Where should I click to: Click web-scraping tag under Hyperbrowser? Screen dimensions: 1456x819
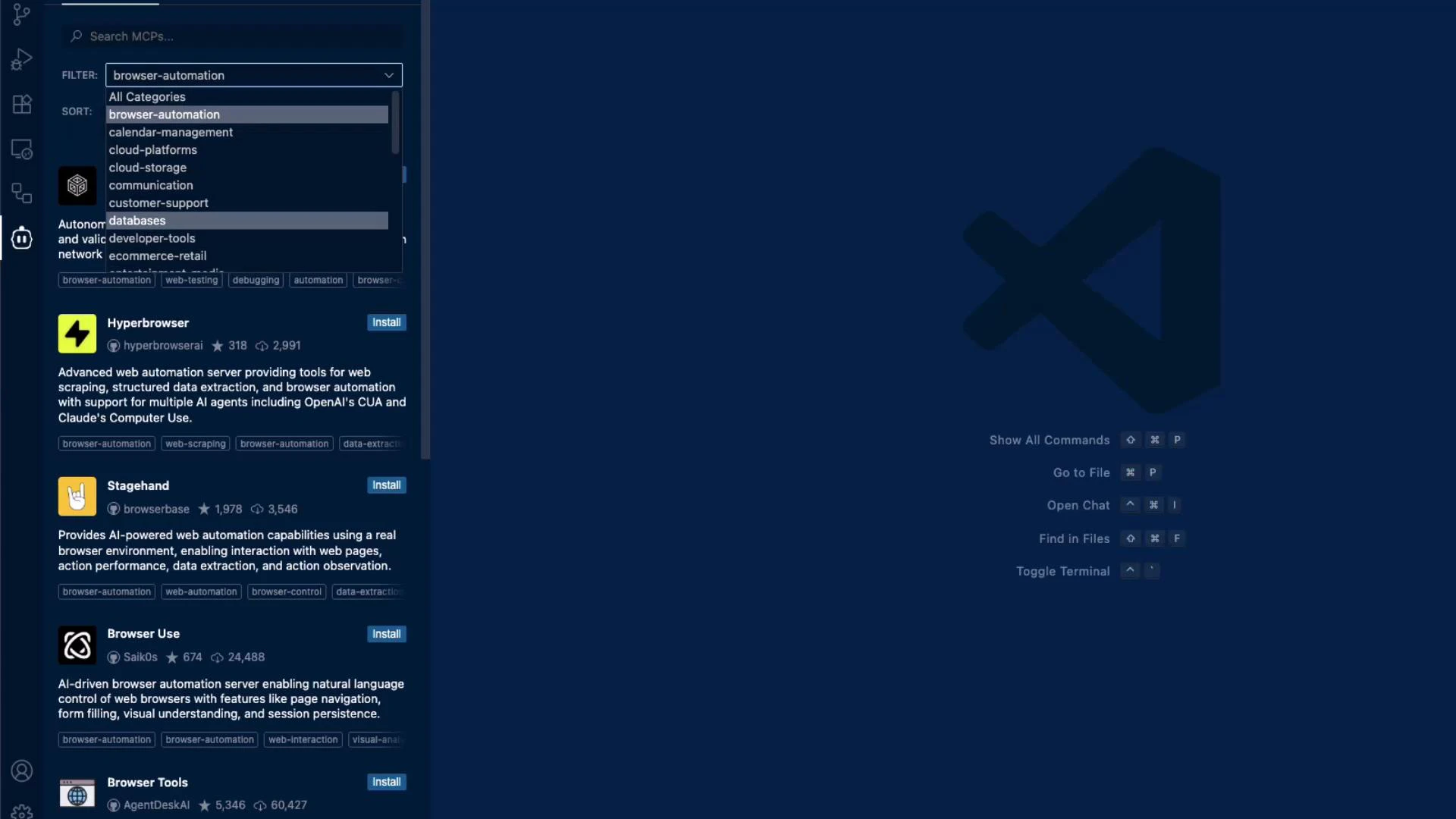pyautogui.click(x=196, y=444)
